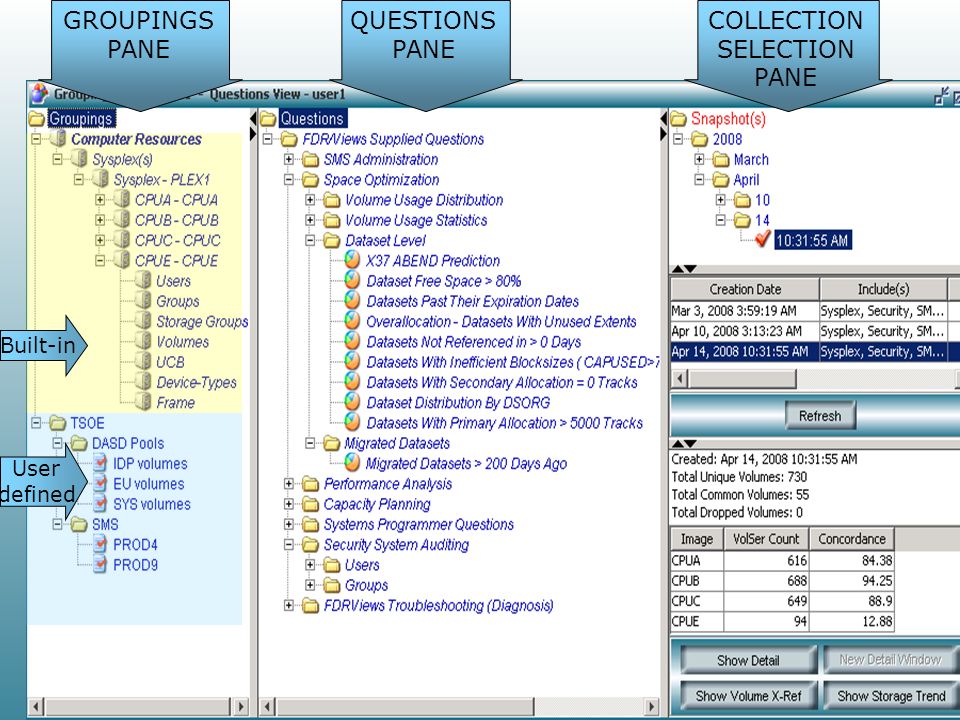
Task: Click the EU volumes checklist icon
Action: [100, 483]
